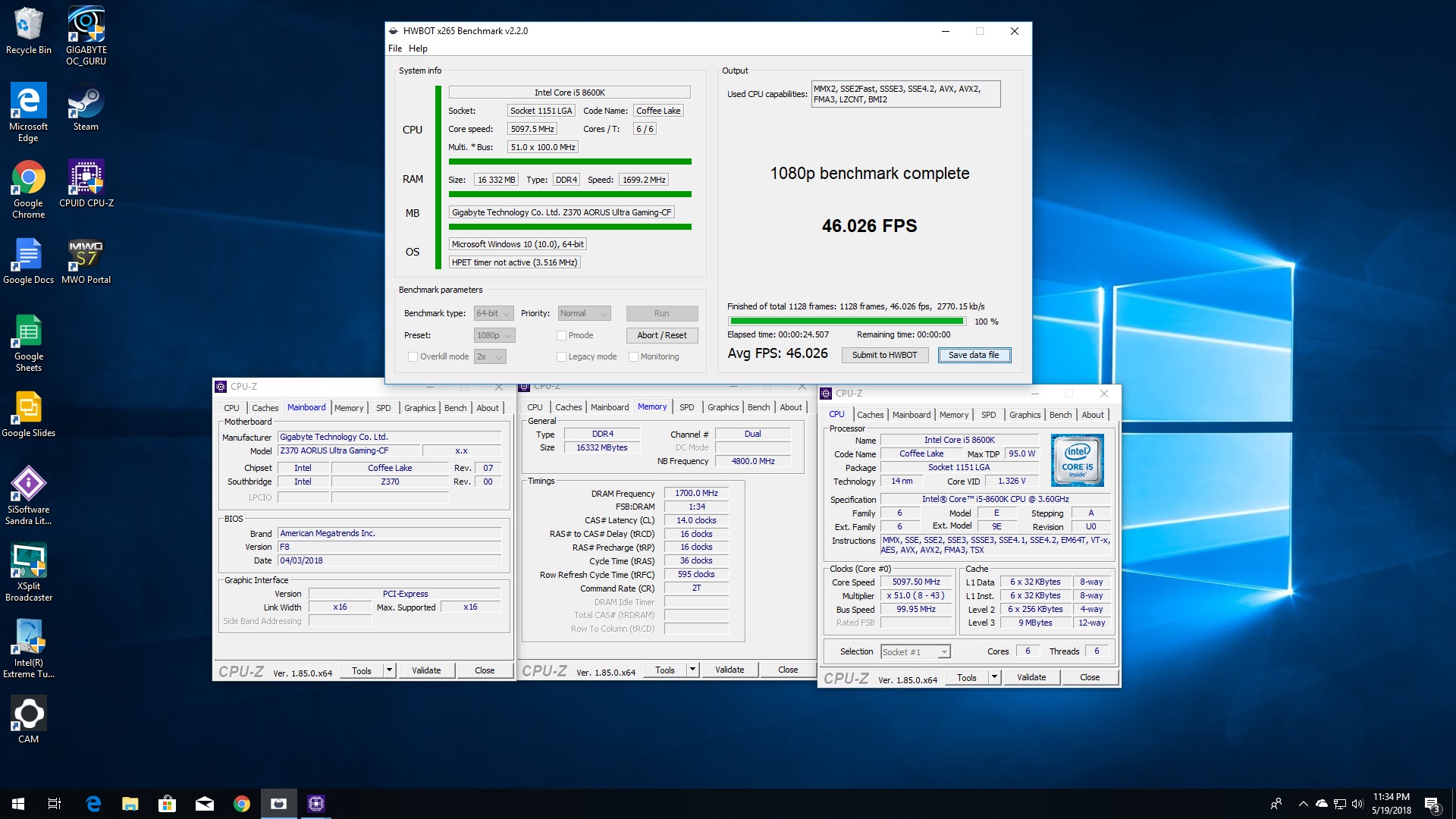Open the Action Center notifications icon
This screenshot has height=819, width=1456.
tap(1432, 804)
